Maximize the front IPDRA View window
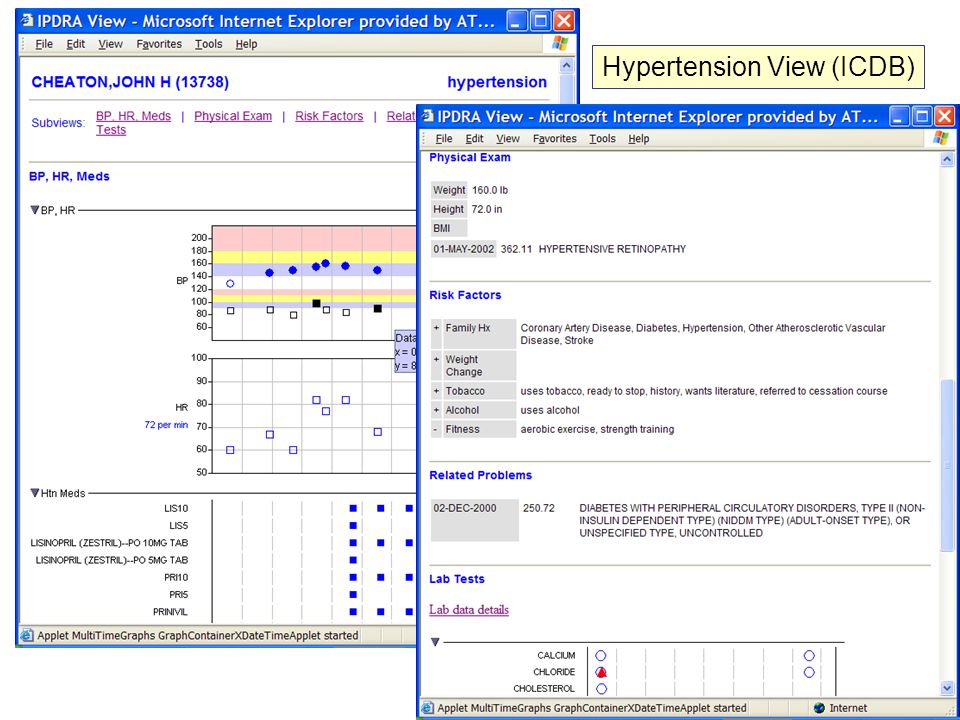 tap(921, 116)
